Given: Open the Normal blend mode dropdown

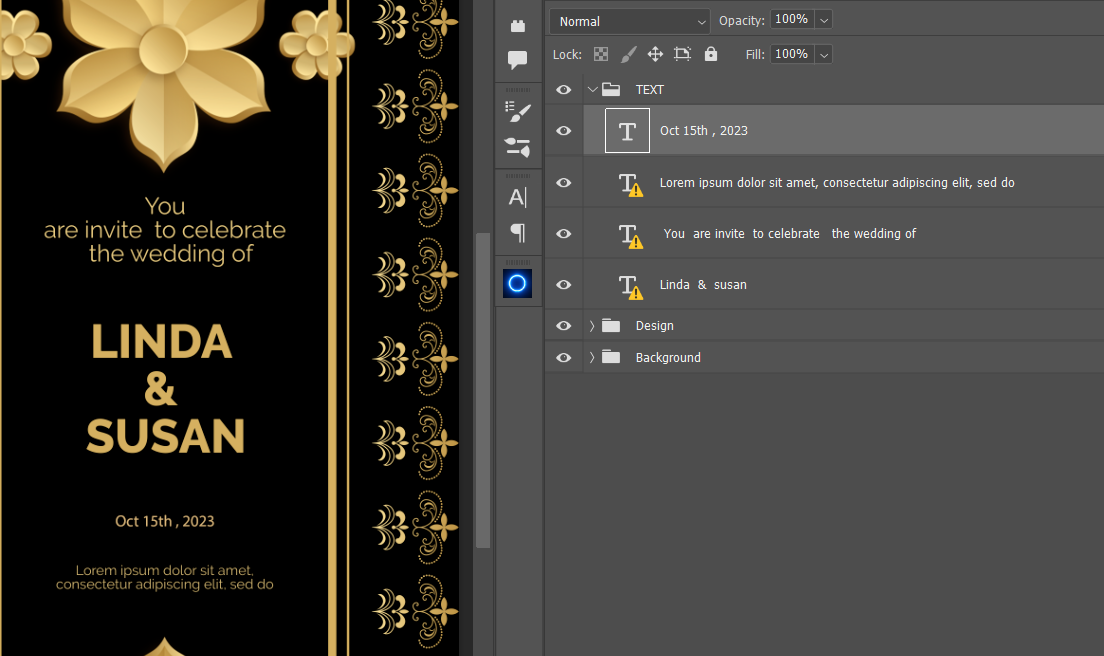Looking at the screenshot, I should (x=629, y=21).
